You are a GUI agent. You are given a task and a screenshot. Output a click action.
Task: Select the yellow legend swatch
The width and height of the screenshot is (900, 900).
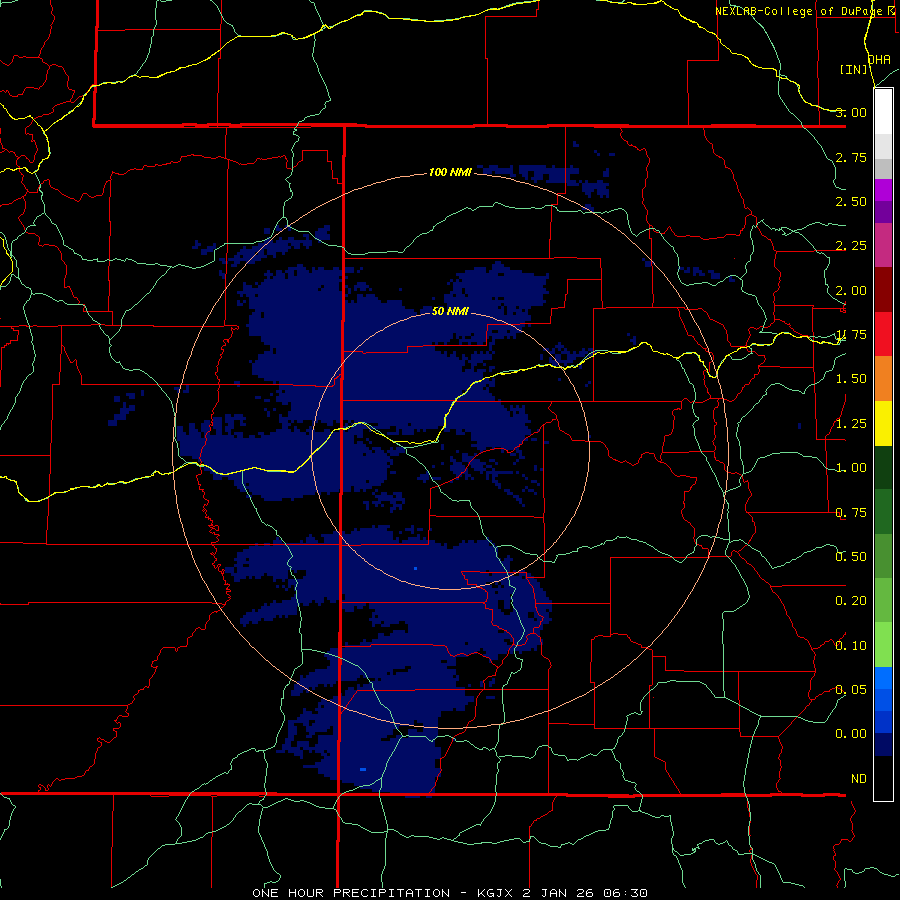(883, 424)
